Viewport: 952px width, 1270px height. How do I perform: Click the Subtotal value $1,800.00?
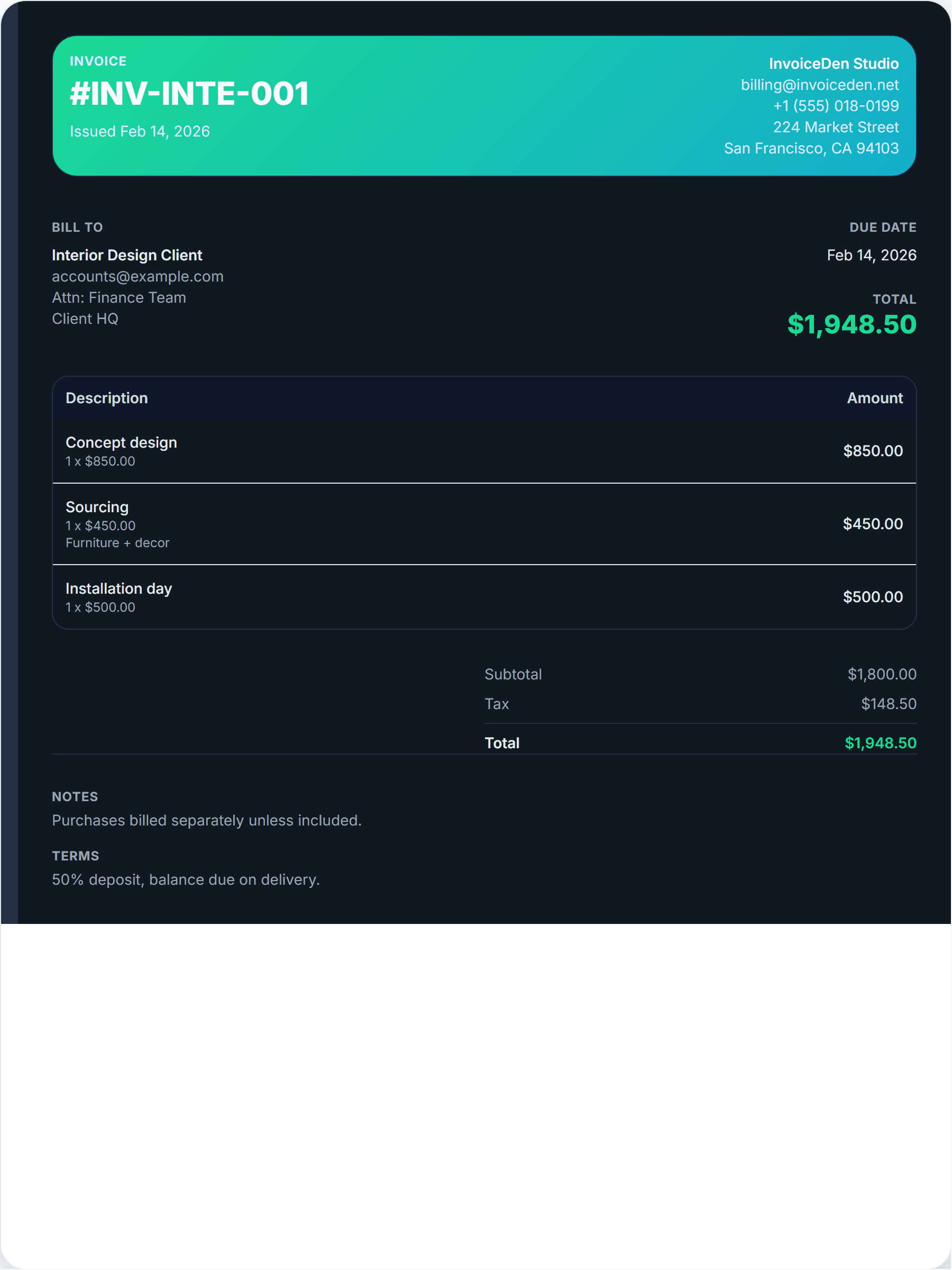point(882,674)
